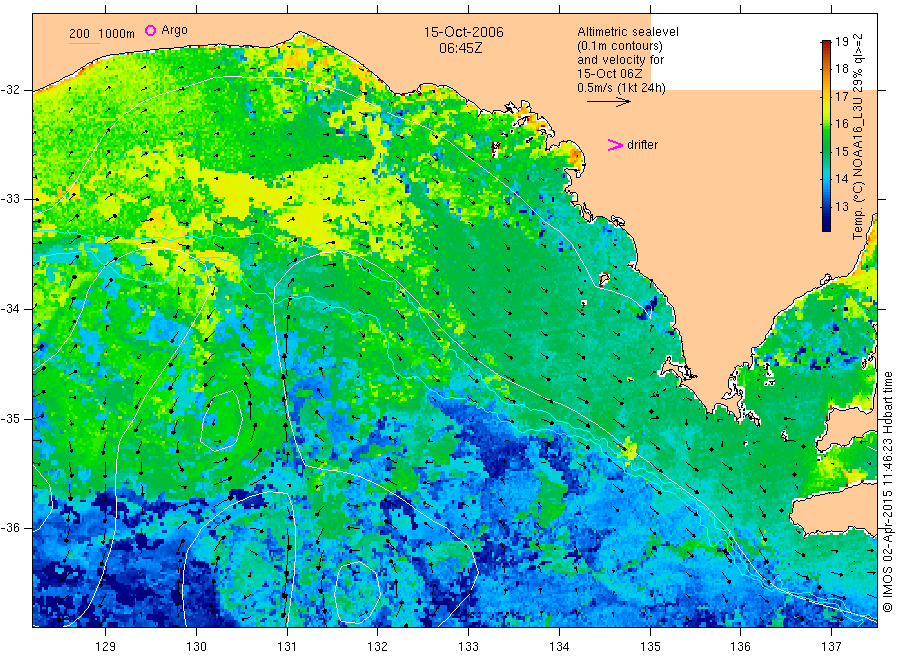
Task: Click the color bar value 16
Action: point(841,124)
